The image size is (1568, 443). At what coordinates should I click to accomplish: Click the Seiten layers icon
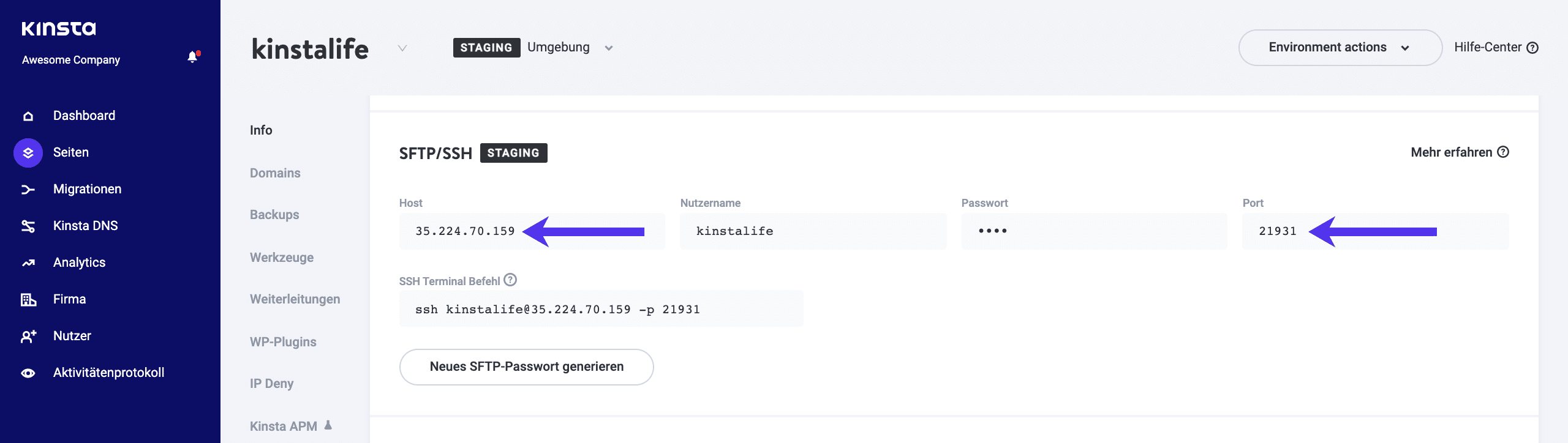[x=28, y=153]
